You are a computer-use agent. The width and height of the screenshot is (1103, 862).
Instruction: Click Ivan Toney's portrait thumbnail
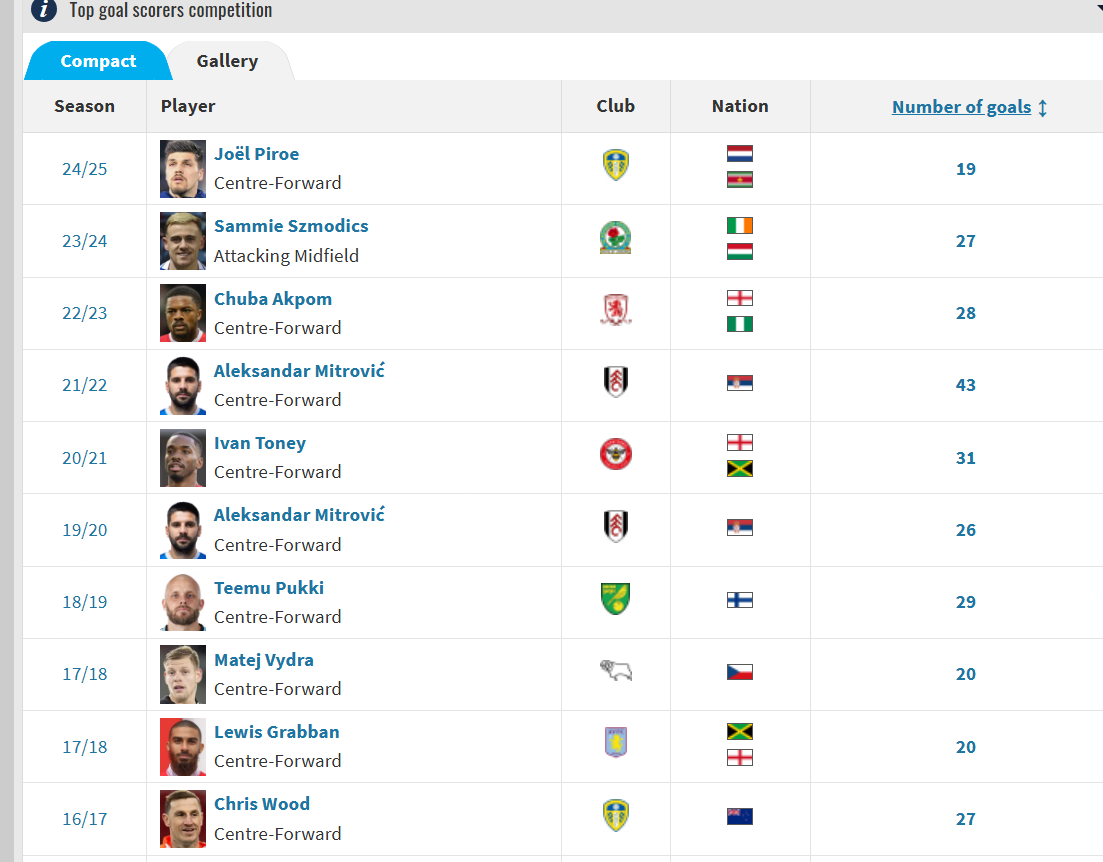pyautogui.click(x=183, y=458)
